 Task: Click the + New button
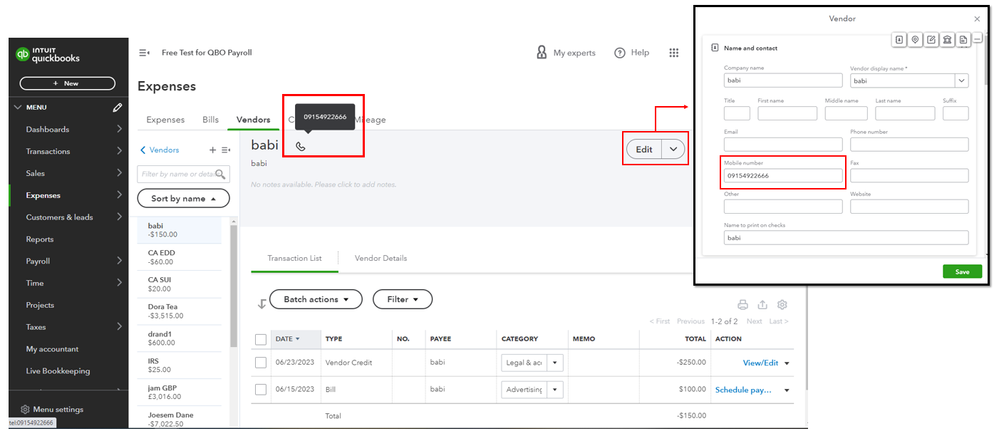pos(68,84)
